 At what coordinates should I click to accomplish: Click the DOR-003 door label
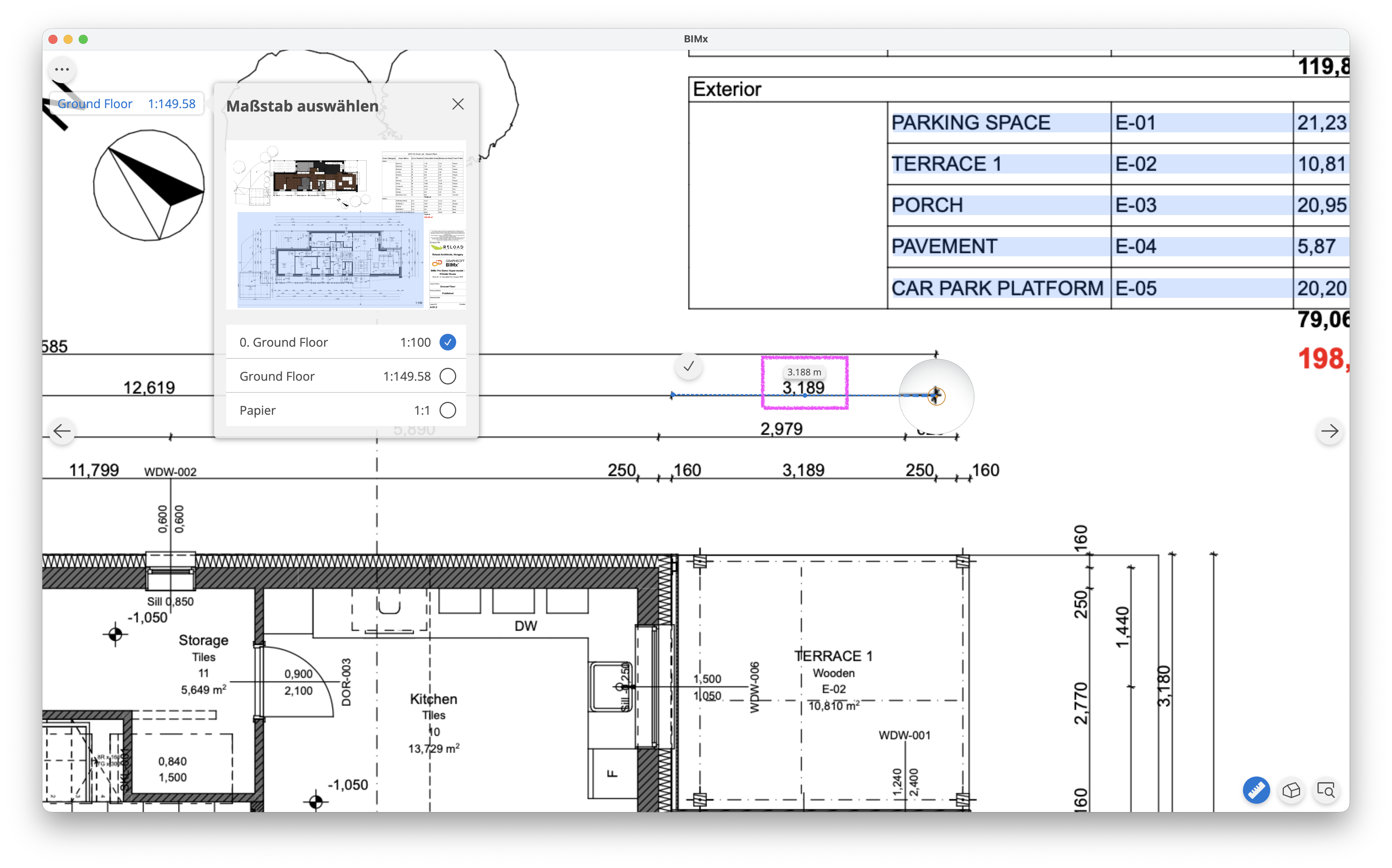pos(346,682)
